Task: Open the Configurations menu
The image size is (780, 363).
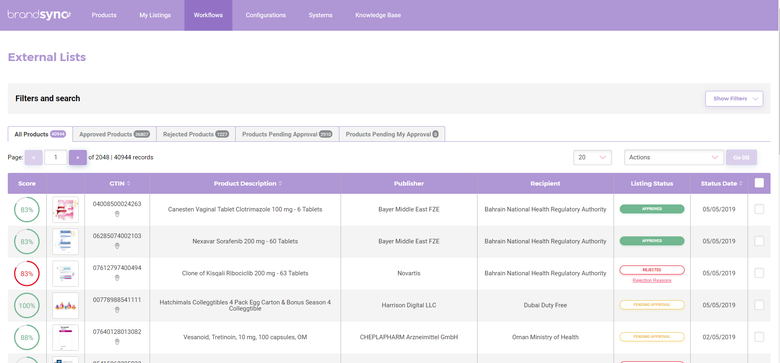Action: click(266, 15)
